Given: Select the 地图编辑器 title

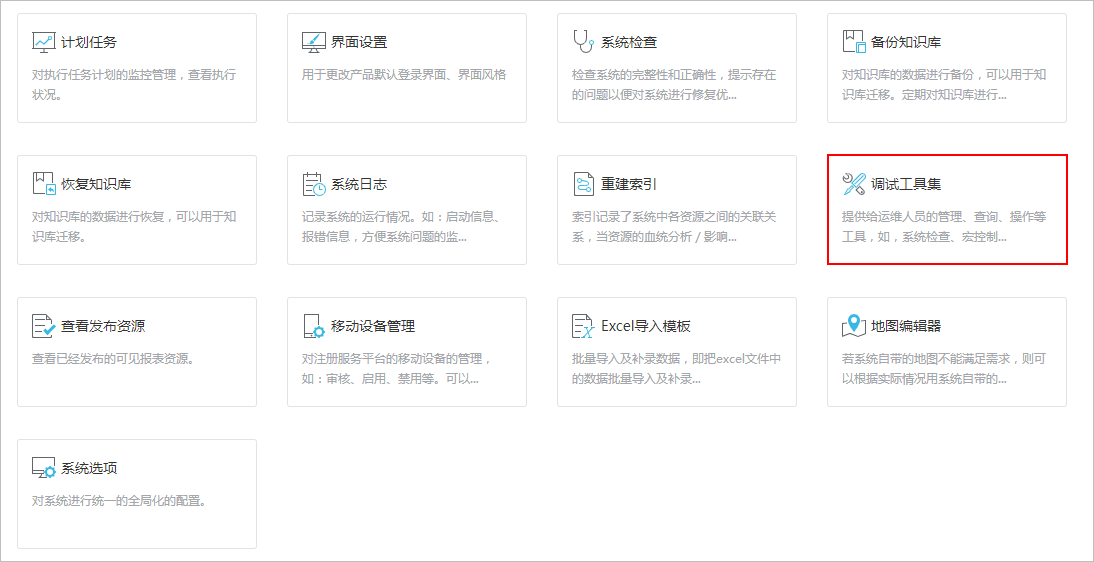Looking at the screenshot, I should coord(906,326).
